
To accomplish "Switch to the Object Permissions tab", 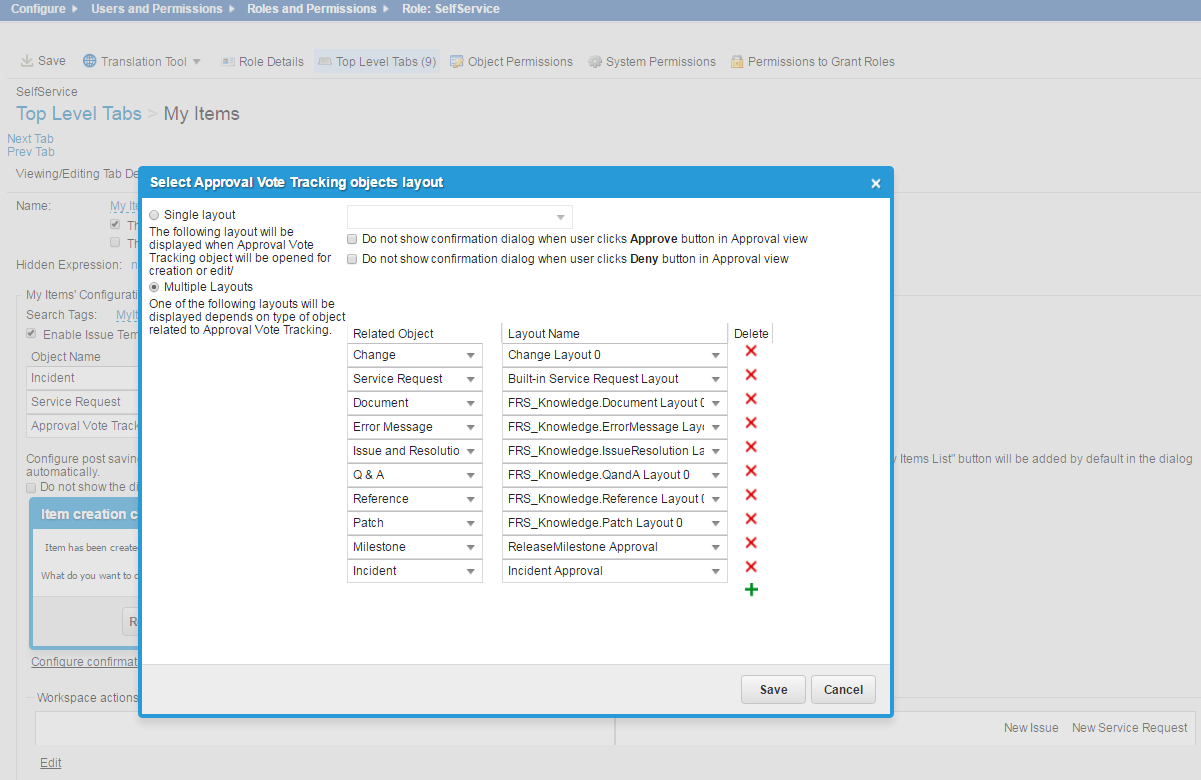I will tap(511, 62).
